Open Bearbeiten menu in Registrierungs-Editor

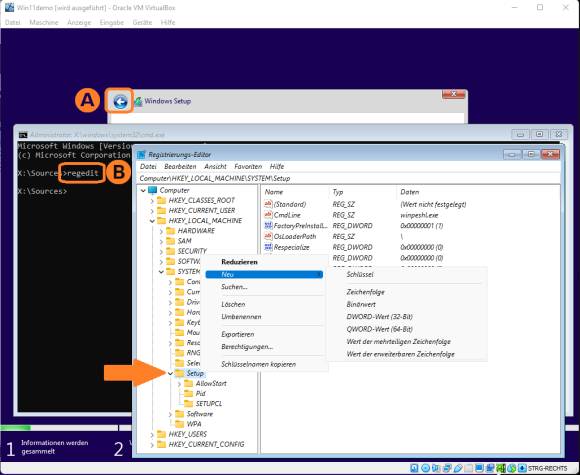tap(180, 166)
